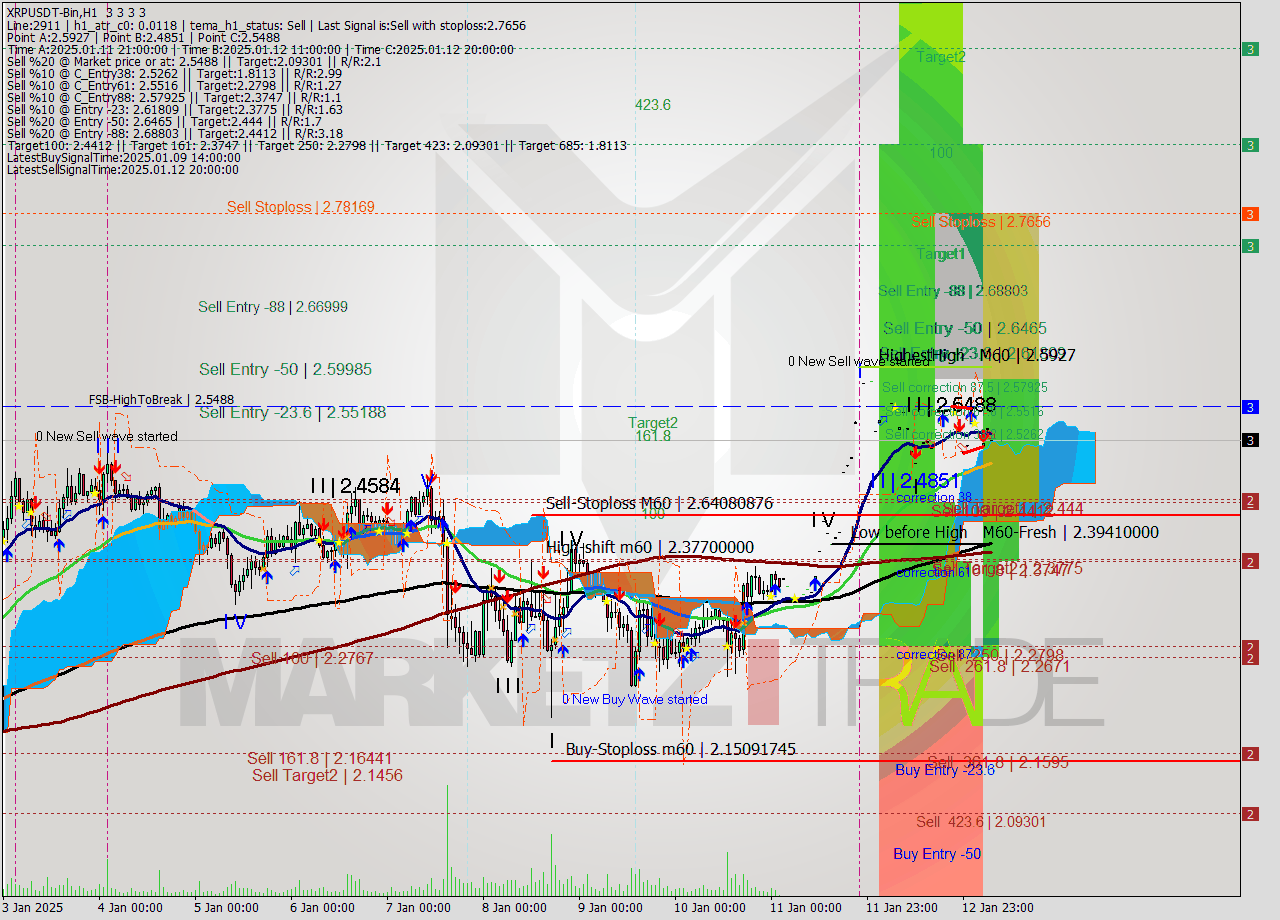Click the 'Sell-Stoploss M60 | 2.64080876' label
The image size is (1280, 920).
pyautogui.click(x=660, y=504)
